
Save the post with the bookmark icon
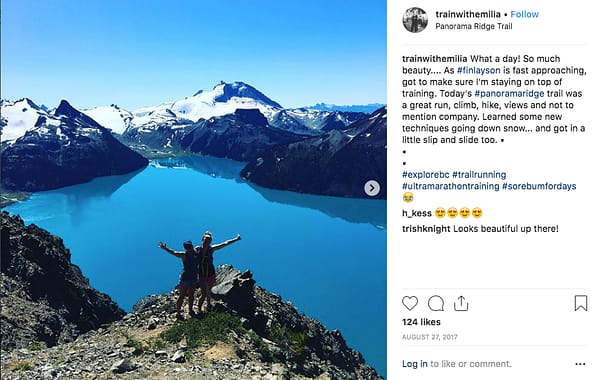(x=580, y=303)
